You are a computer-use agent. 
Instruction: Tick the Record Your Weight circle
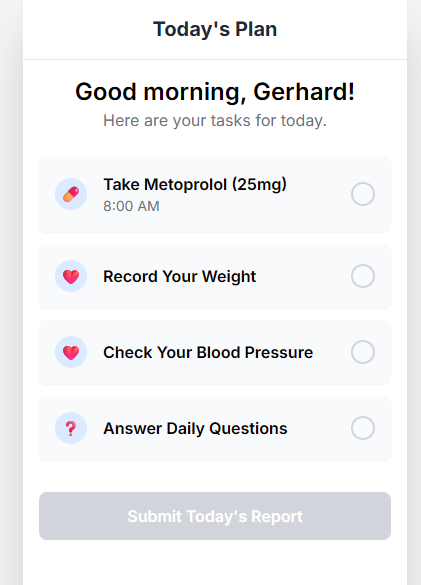pos(363,276)
